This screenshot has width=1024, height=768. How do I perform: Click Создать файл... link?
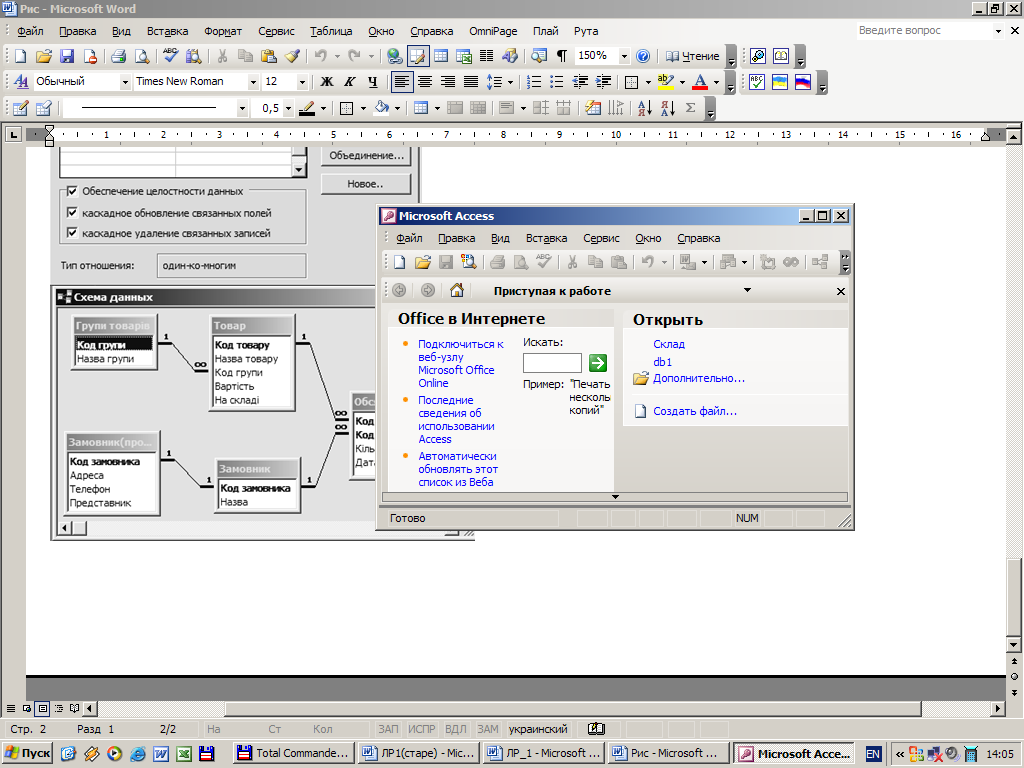695,411
